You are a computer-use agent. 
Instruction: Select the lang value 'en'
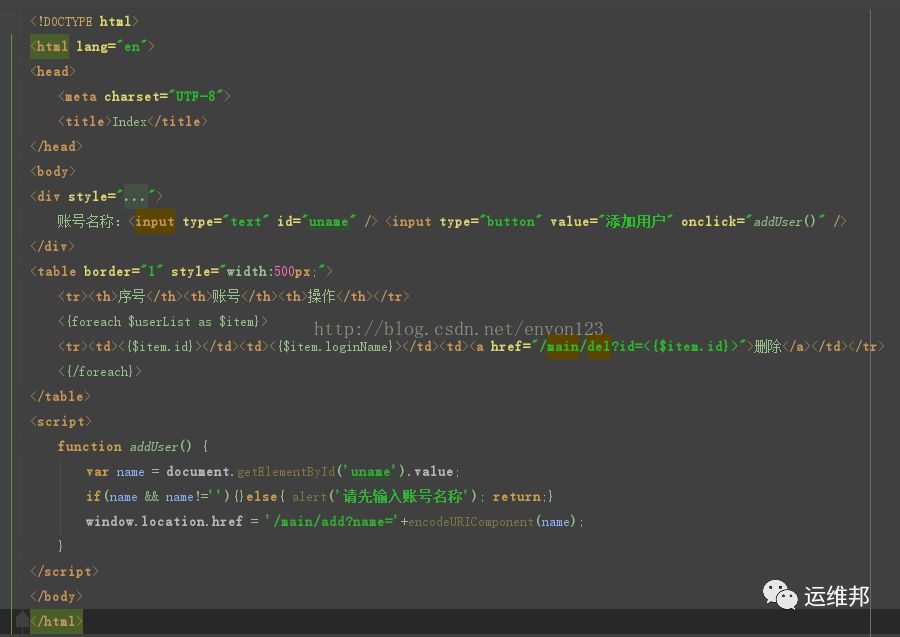click(132, 46)
